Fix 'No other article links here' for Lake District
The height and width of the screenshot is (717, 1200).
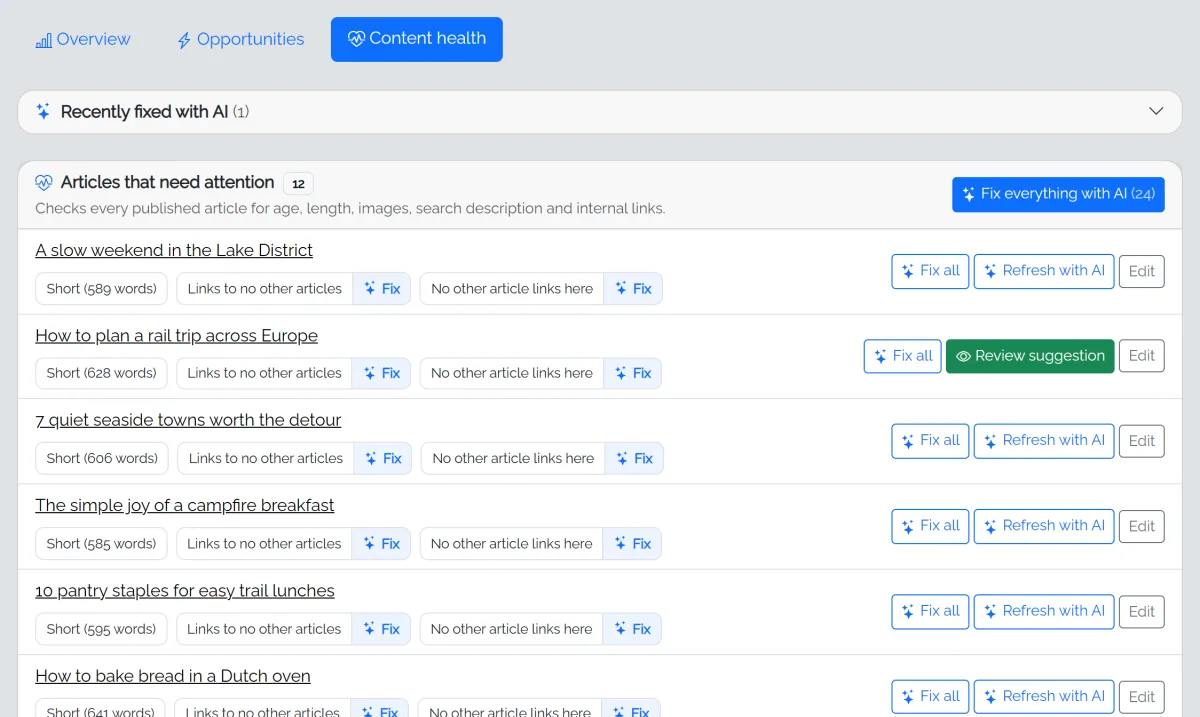[x=633, y=289]
